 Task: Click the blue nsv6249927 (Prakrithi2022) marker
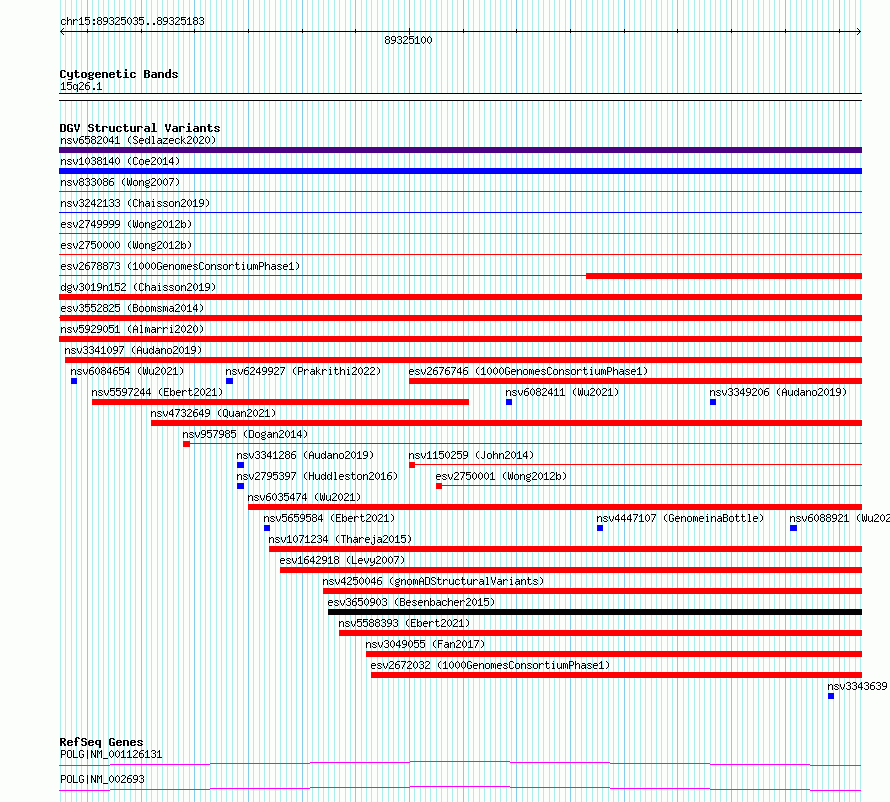click(x=229, y=381)
